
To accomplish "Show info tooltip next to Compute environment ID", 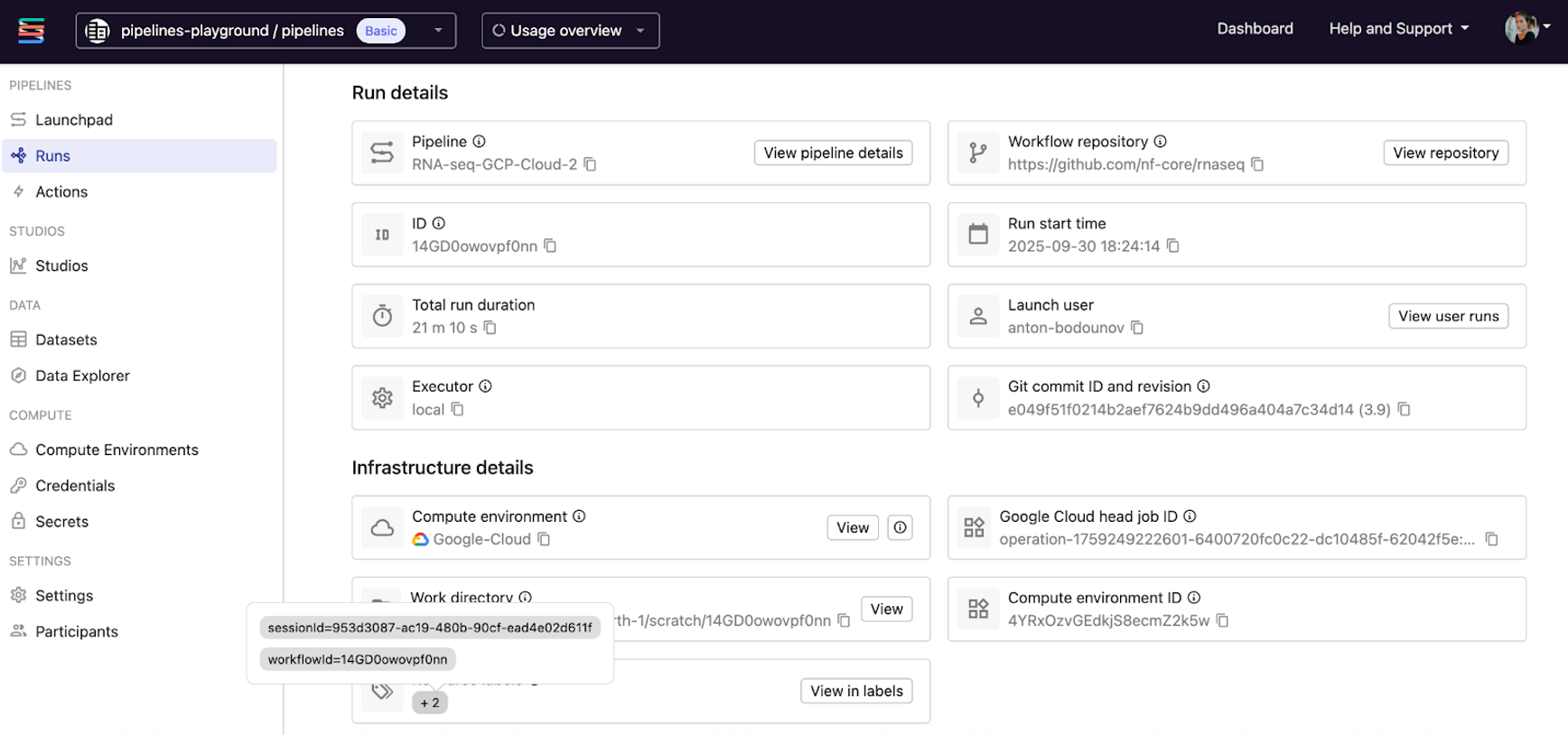I will pyautogui.click(x=1194, y=597).
